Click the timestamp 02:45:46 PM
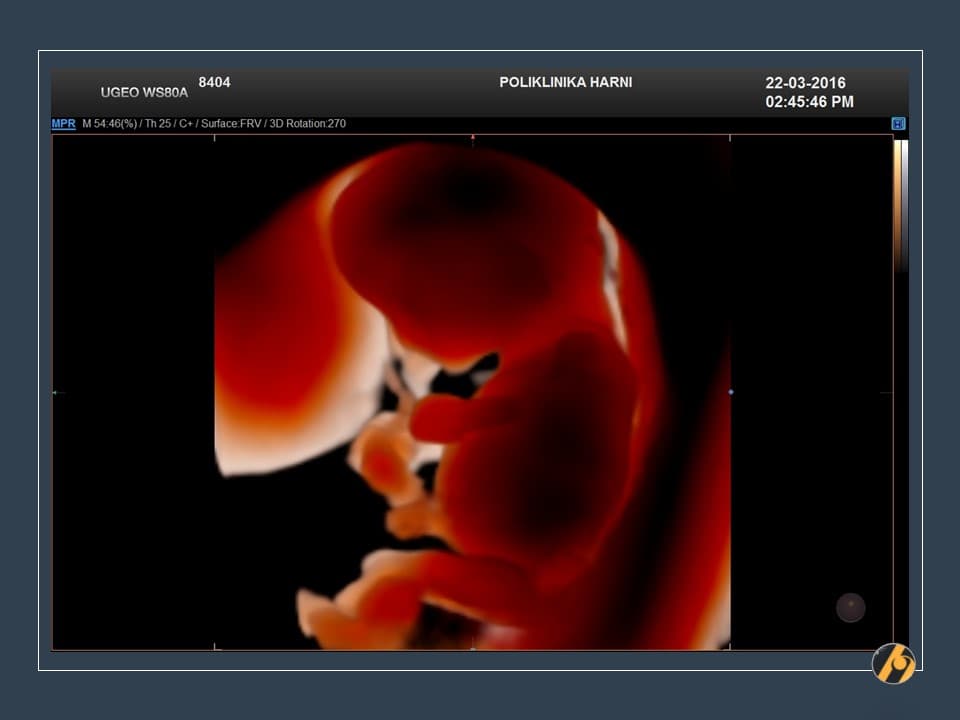The width and height of the screenshot is (960, 720). (x=809, y=102)
